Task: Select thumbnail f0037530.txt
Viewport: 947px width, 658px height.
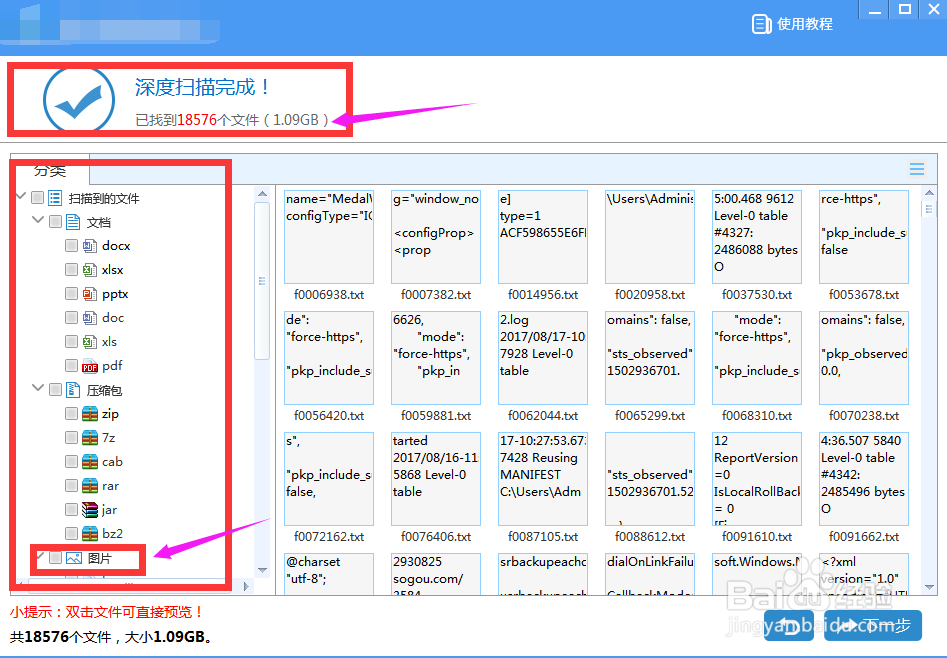Action: tap(757, 237)
